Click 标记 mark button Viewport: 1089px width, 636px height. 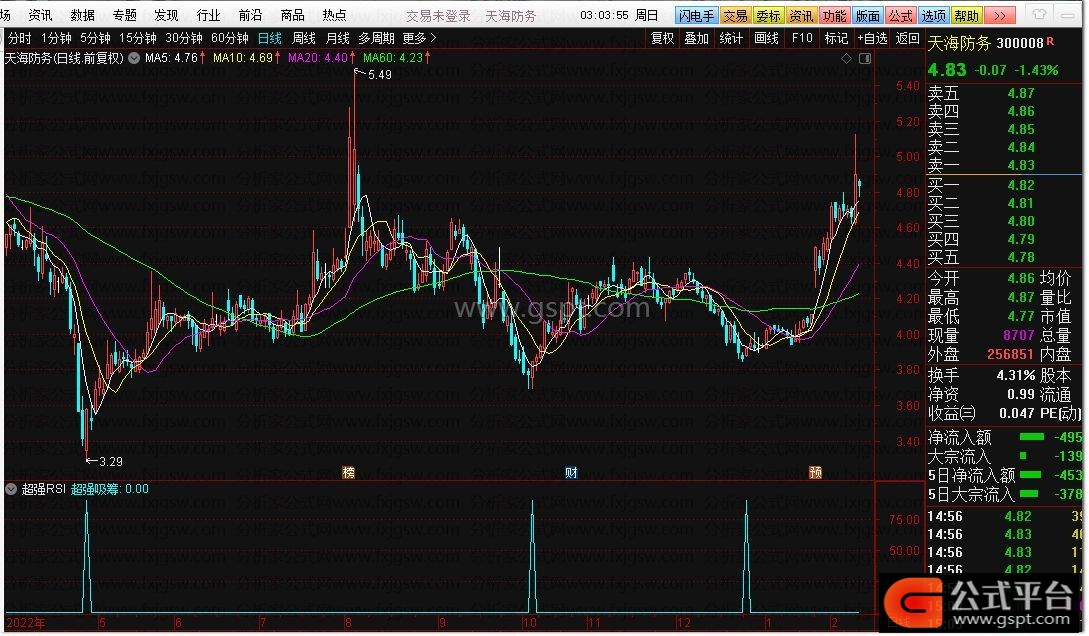[x=836, y=38]
